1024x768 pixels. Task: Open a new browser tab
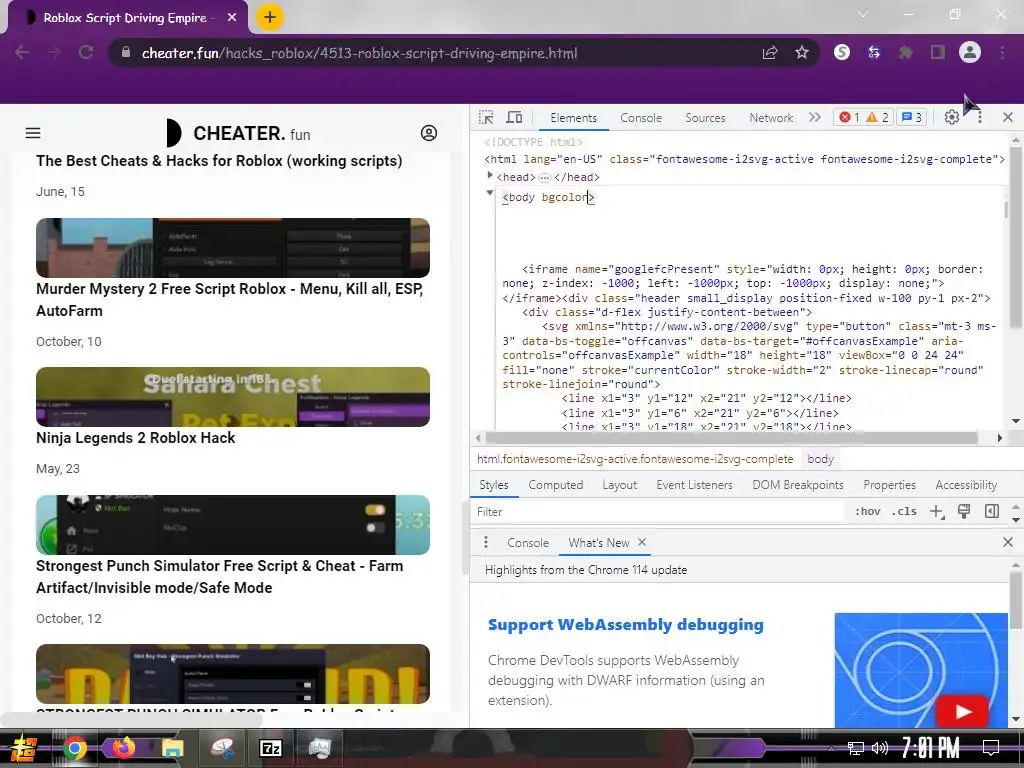(270, 17)
